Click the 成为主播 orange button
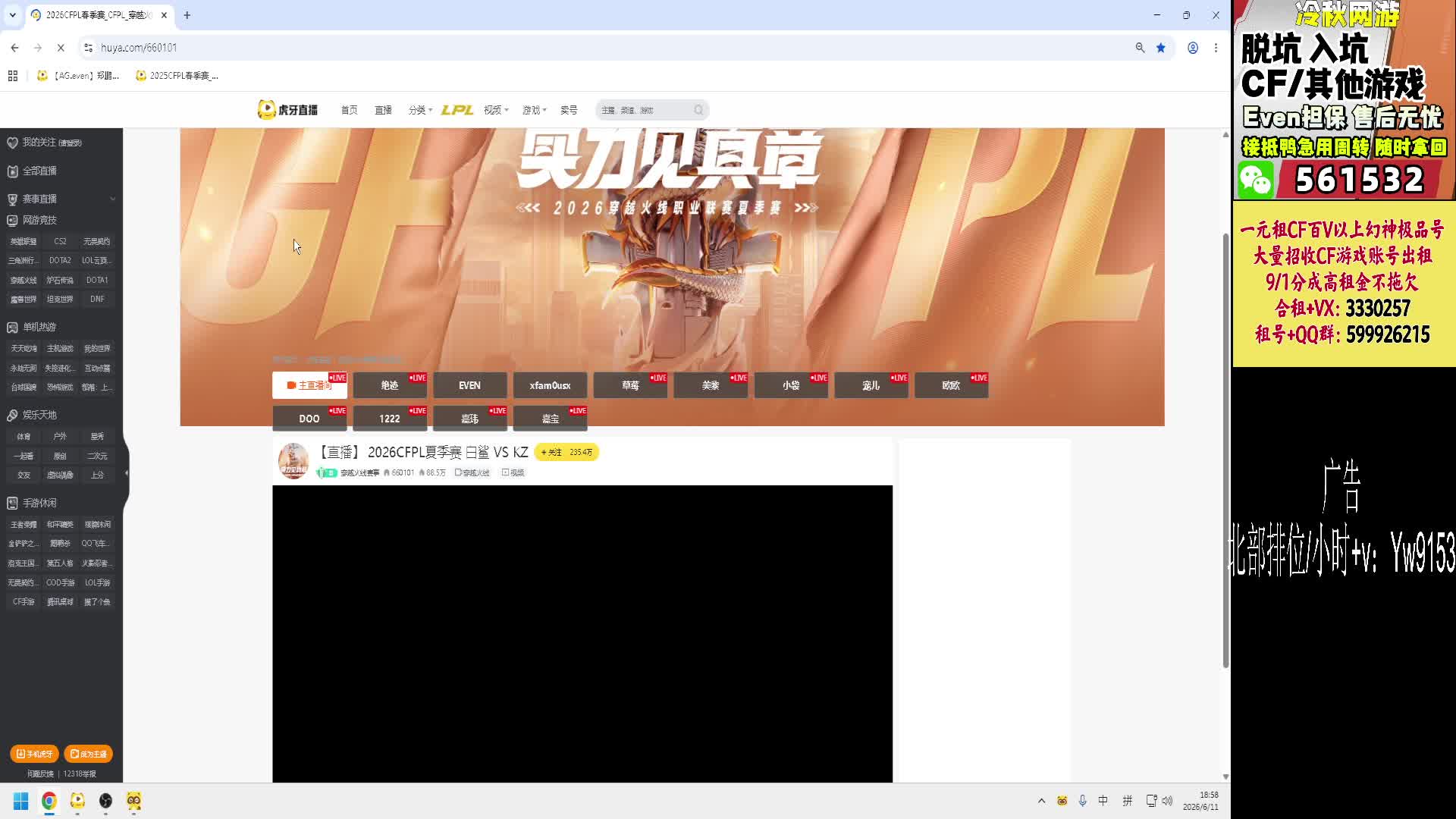 tap(89, 754)
